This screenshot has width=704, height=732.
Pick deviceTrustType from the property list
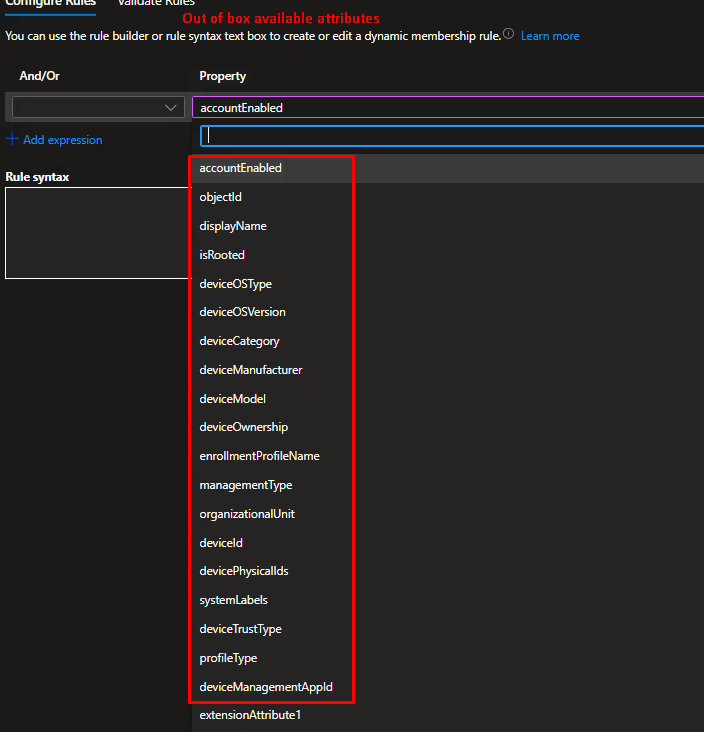point(240,629)
